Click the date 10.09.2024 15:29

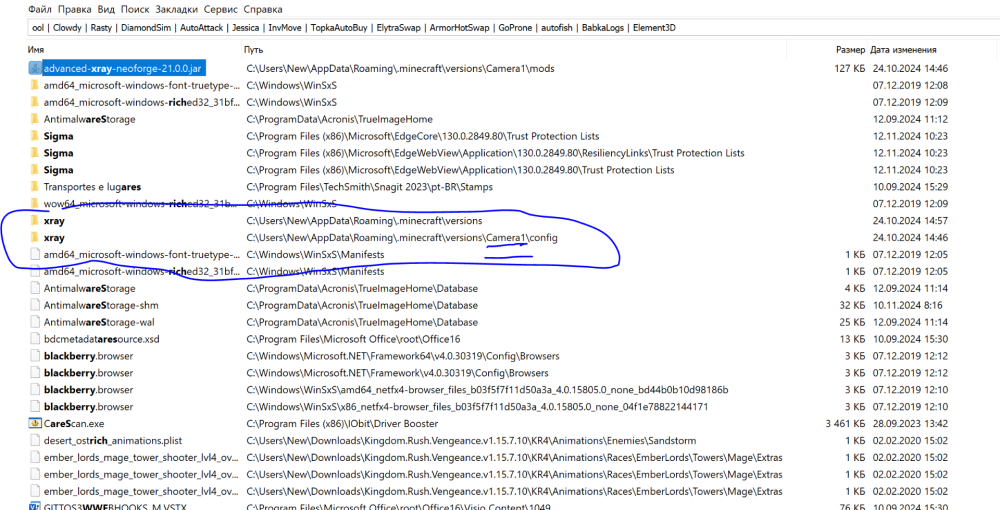coord(910,187)
